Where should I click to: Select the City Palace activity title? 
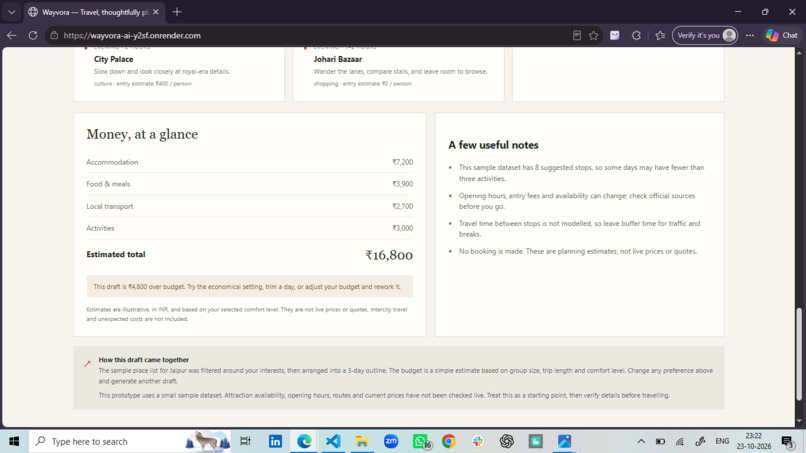[x=114, y=59]
